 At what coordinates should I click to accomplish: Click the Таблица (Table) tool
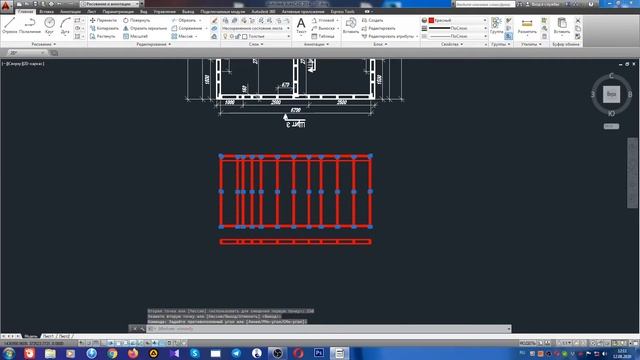pos(323,36)
